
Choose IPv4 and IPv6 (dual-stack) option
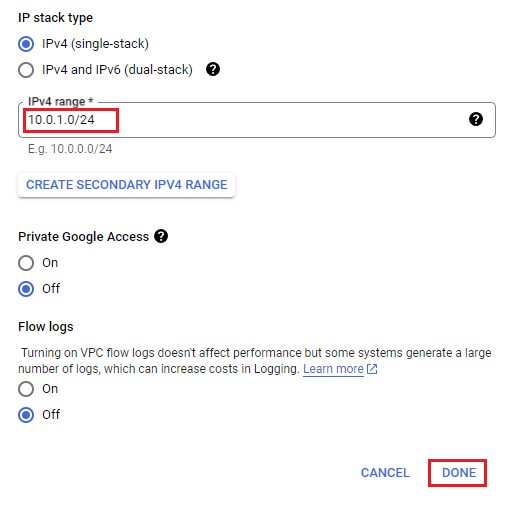point(26,70)
